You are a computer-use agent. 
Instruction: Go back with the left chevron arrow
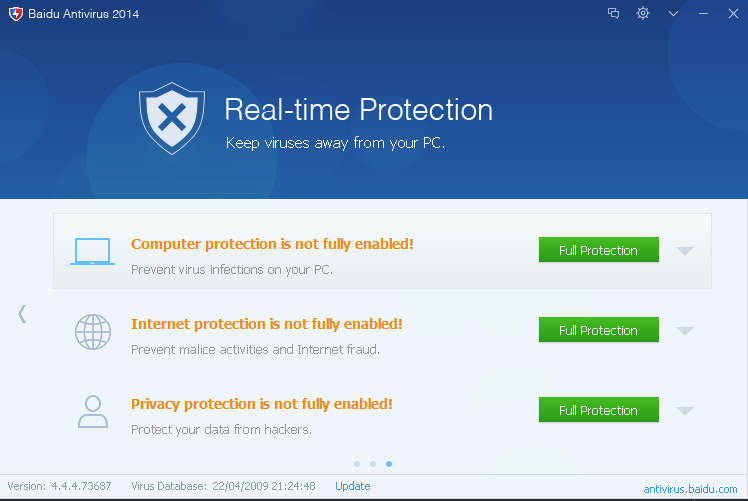point(22,314)
